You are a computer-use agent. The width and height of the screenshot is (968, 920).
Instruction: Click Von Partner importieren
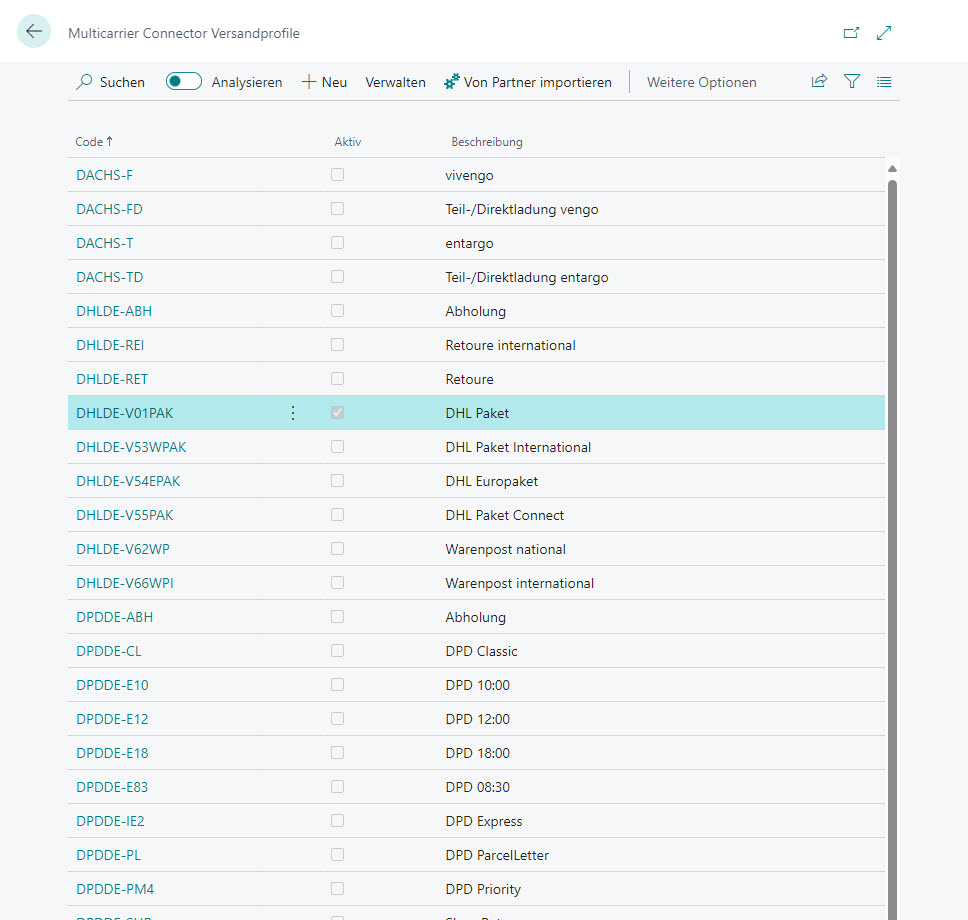tap(528, 82)
